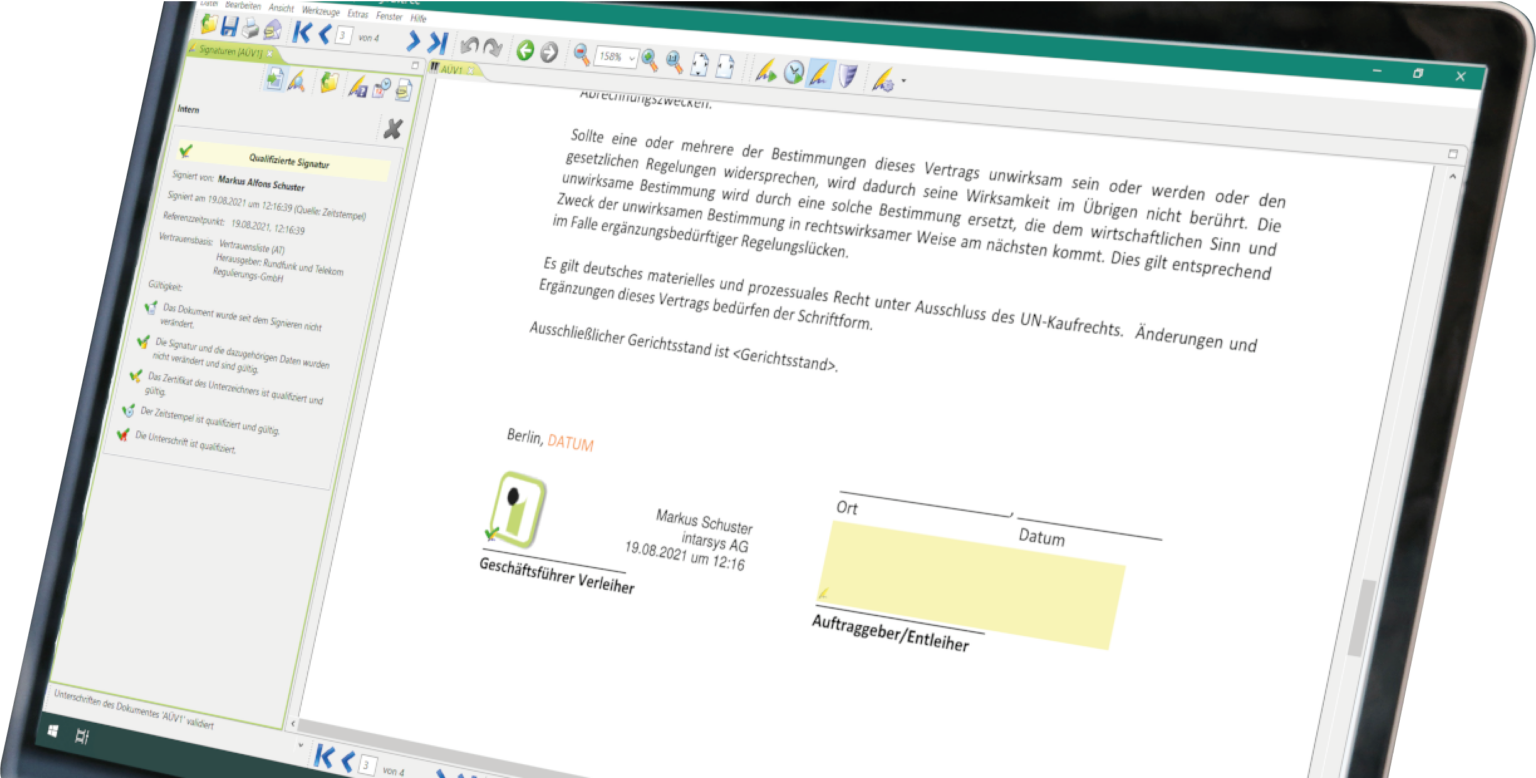Click the page number input field
The image size is (1536, 778).
(343, 36)
